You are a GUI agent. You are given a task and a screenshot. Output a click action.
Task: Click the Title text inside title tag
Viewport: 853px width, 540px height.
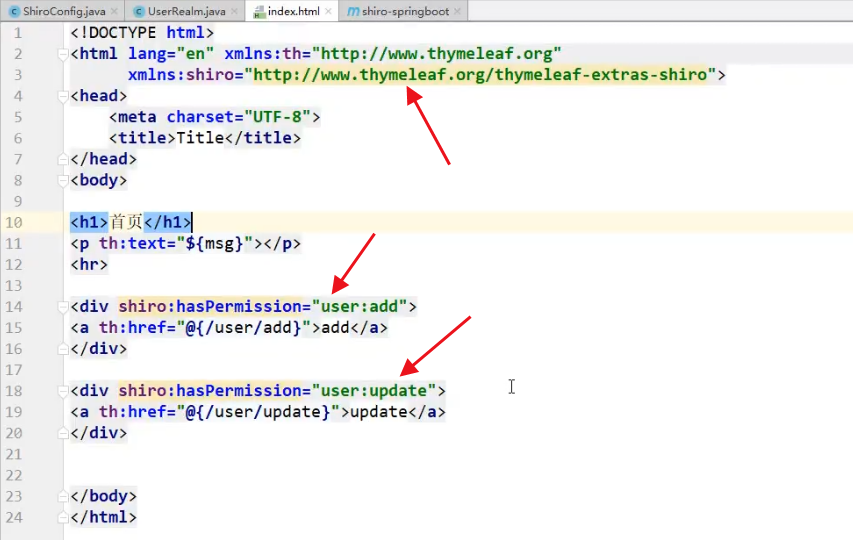(x=200, y=138)
